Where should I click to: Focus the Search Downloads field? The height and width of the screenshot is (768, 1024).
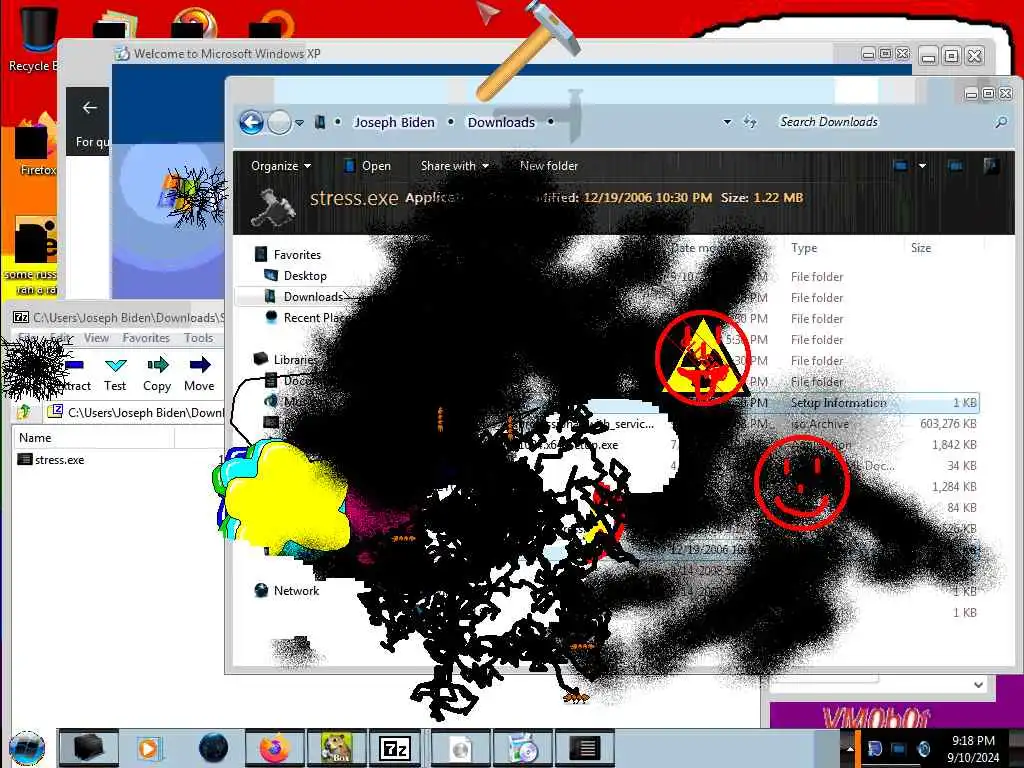[882, 122]
